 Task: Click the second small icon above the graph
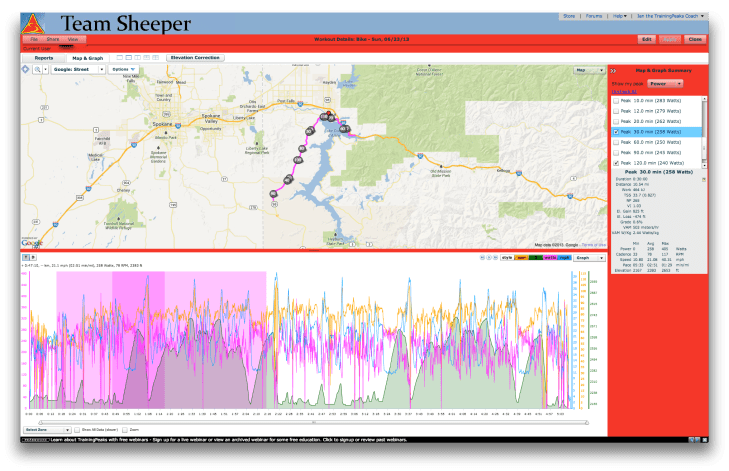click(x=33, y=257)
